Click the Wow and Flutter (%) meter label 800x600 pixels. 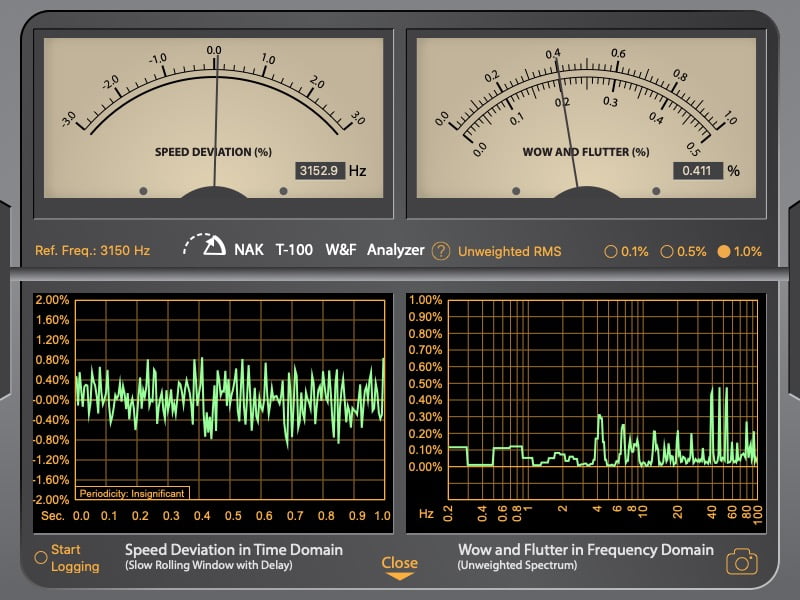tap(586, 152)
